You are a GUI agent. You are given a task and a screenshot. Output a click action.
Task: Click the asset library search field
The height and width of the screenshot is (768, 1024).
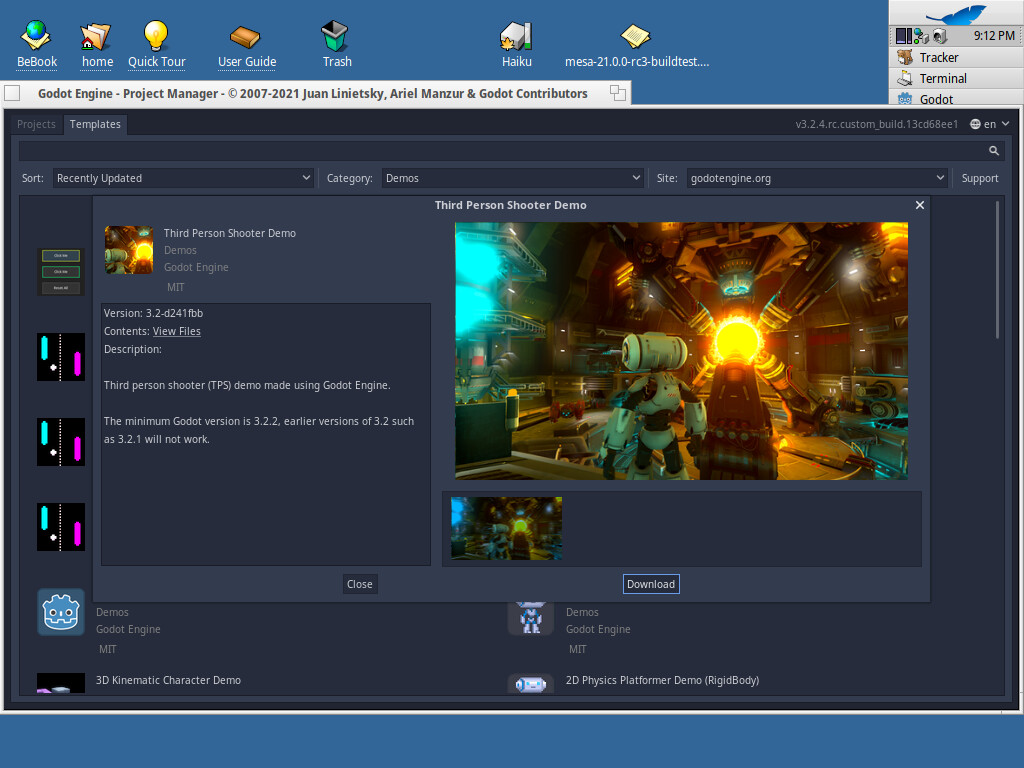(511, 151)
